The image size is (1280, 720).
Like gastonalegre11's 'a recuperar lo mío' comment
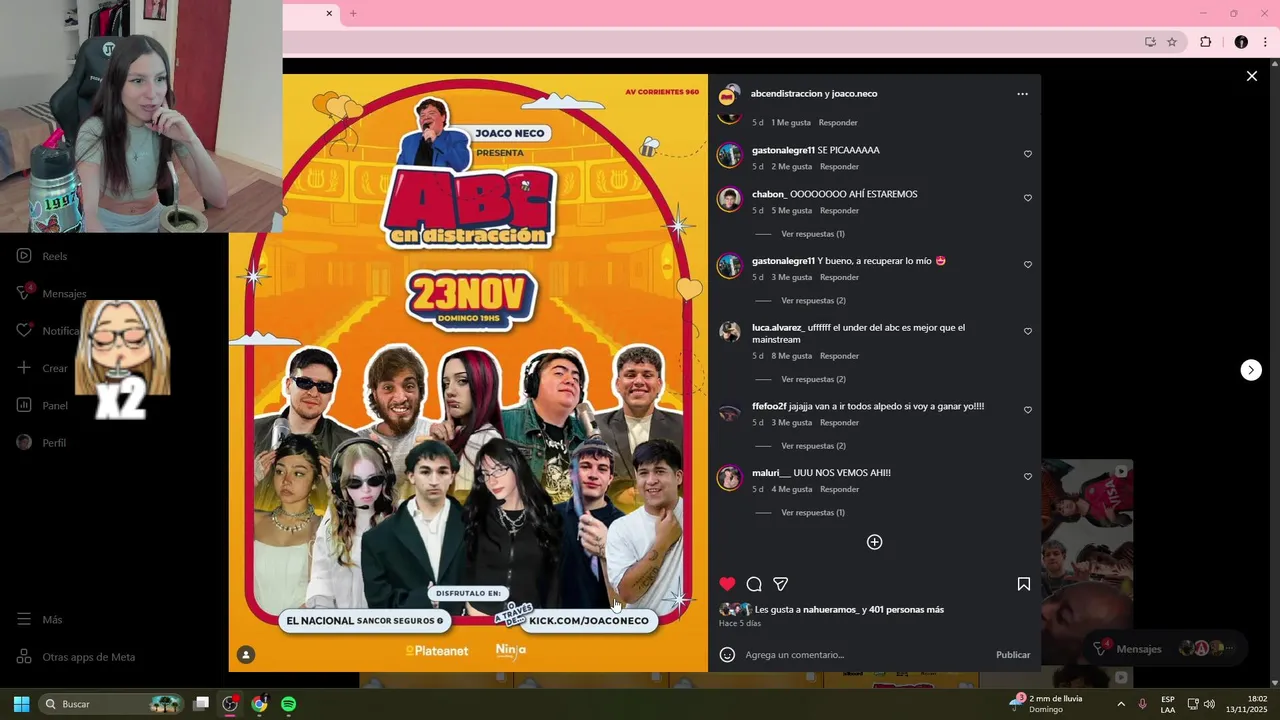pos(1027,265)
